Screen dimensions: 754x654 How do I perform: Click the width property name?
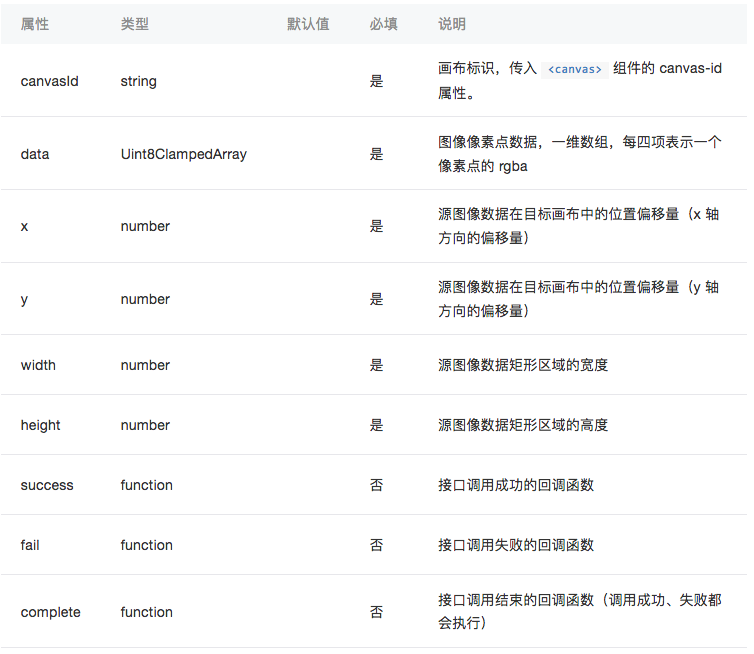click(x=38, y=365)
